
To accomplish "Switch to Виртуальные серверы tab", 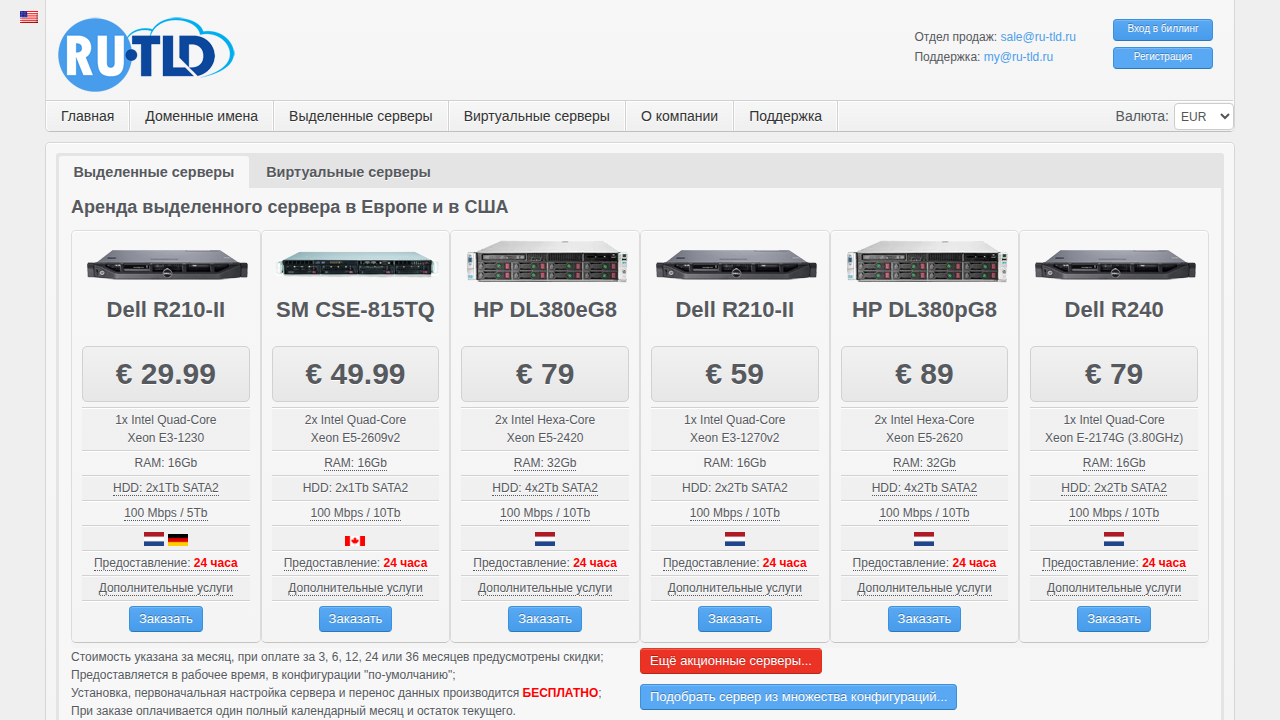I will coord(348,172).
